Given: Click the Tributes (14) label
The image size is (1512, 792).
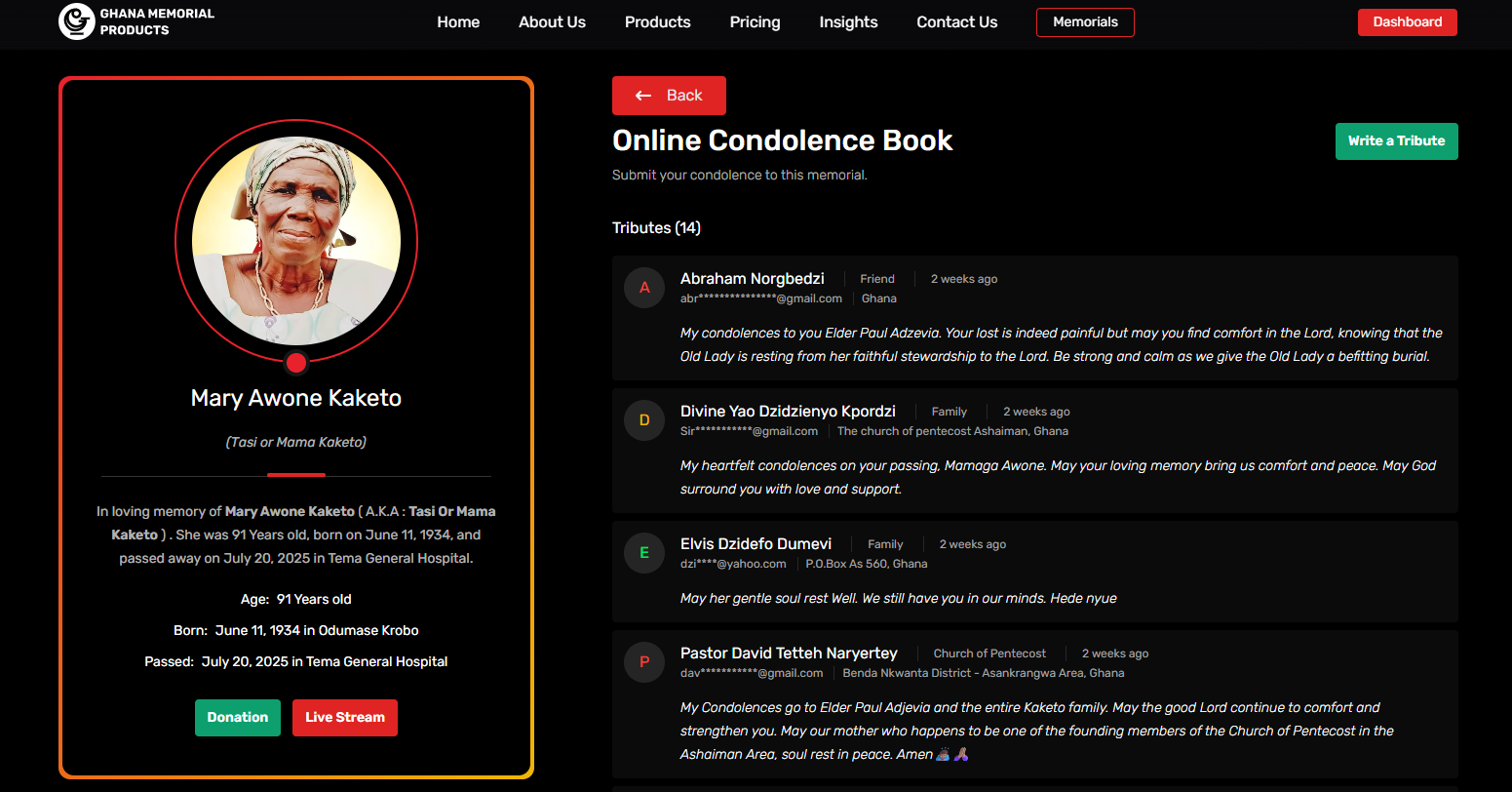Looking at the screenshot, I should tap(656, 227).
